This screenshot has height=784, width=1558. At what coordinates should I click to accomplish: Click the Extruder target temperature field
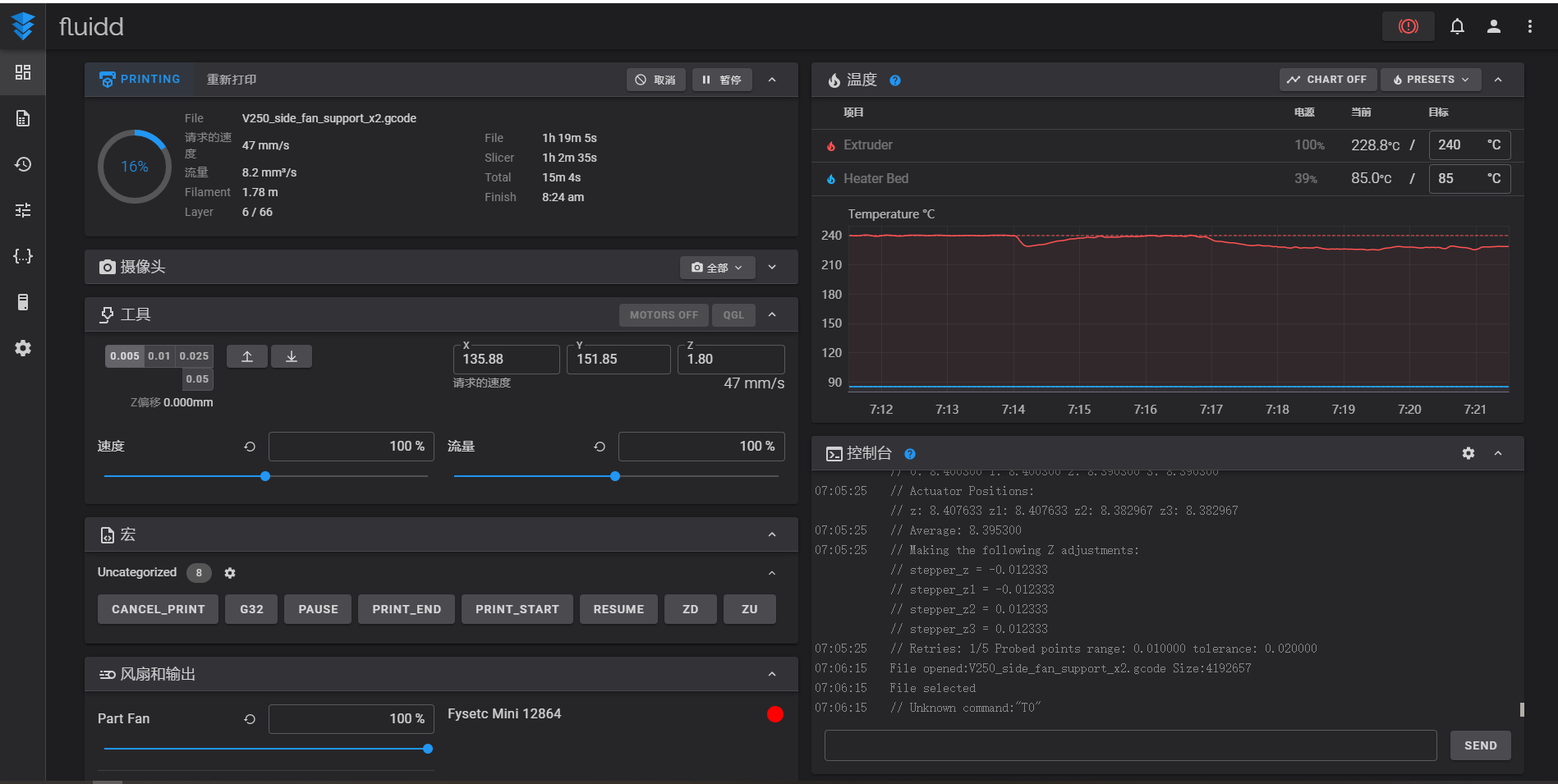[1470, 145]
